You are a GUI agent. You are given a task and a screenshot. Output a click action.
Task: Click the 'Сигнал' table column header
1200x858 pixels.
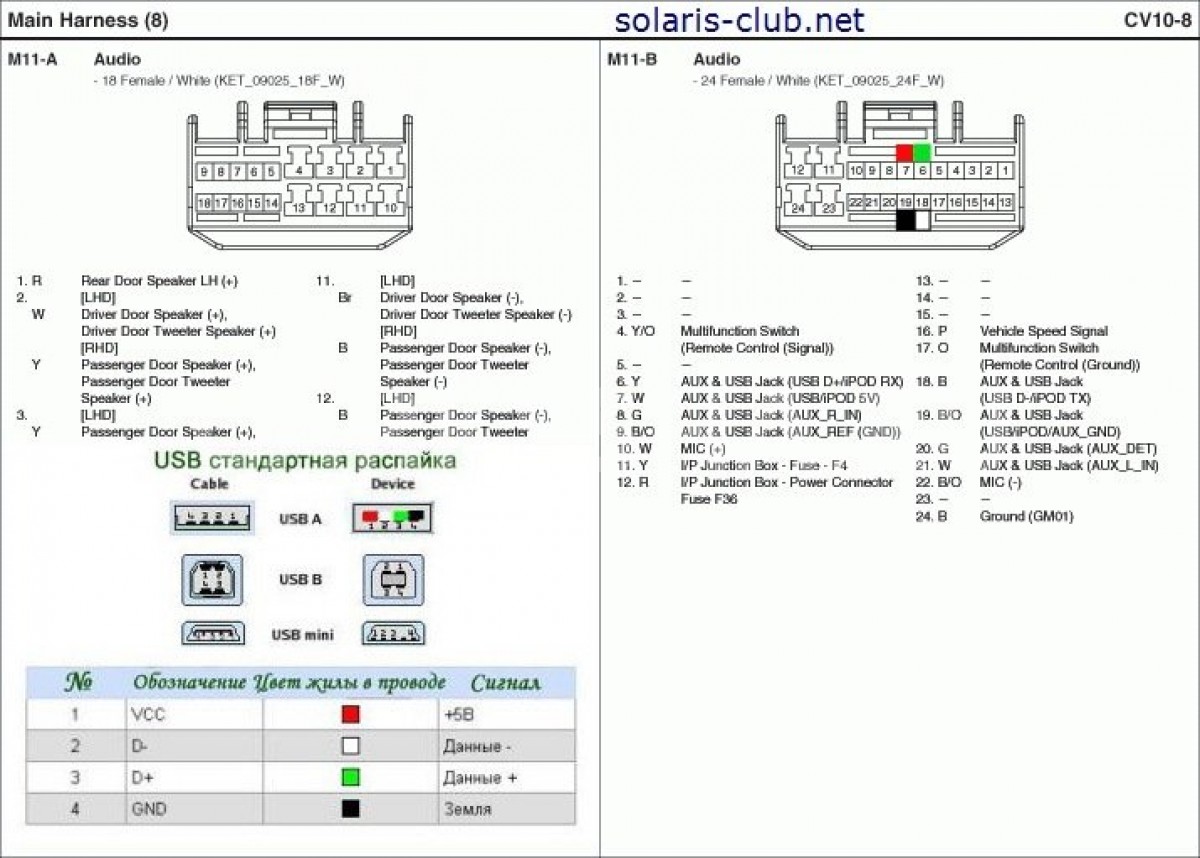point(505,683)
